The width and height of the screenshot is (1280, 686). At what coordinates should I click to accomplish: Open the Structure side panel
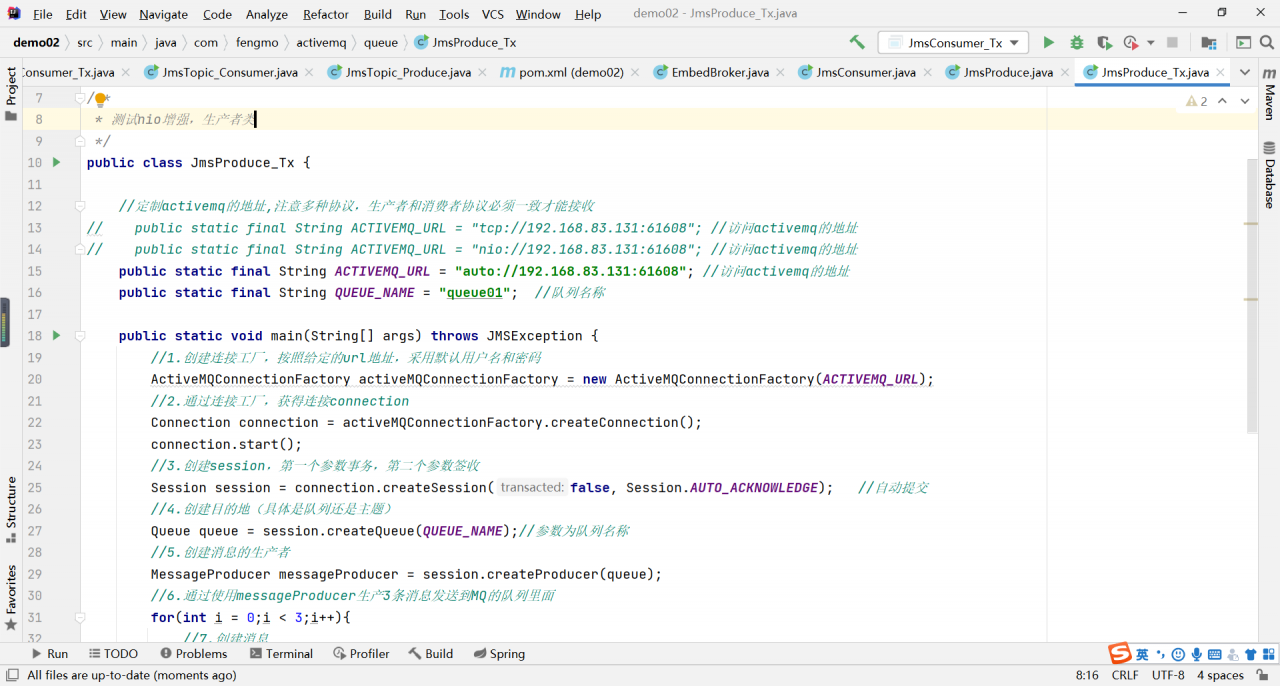click(11, 510)
